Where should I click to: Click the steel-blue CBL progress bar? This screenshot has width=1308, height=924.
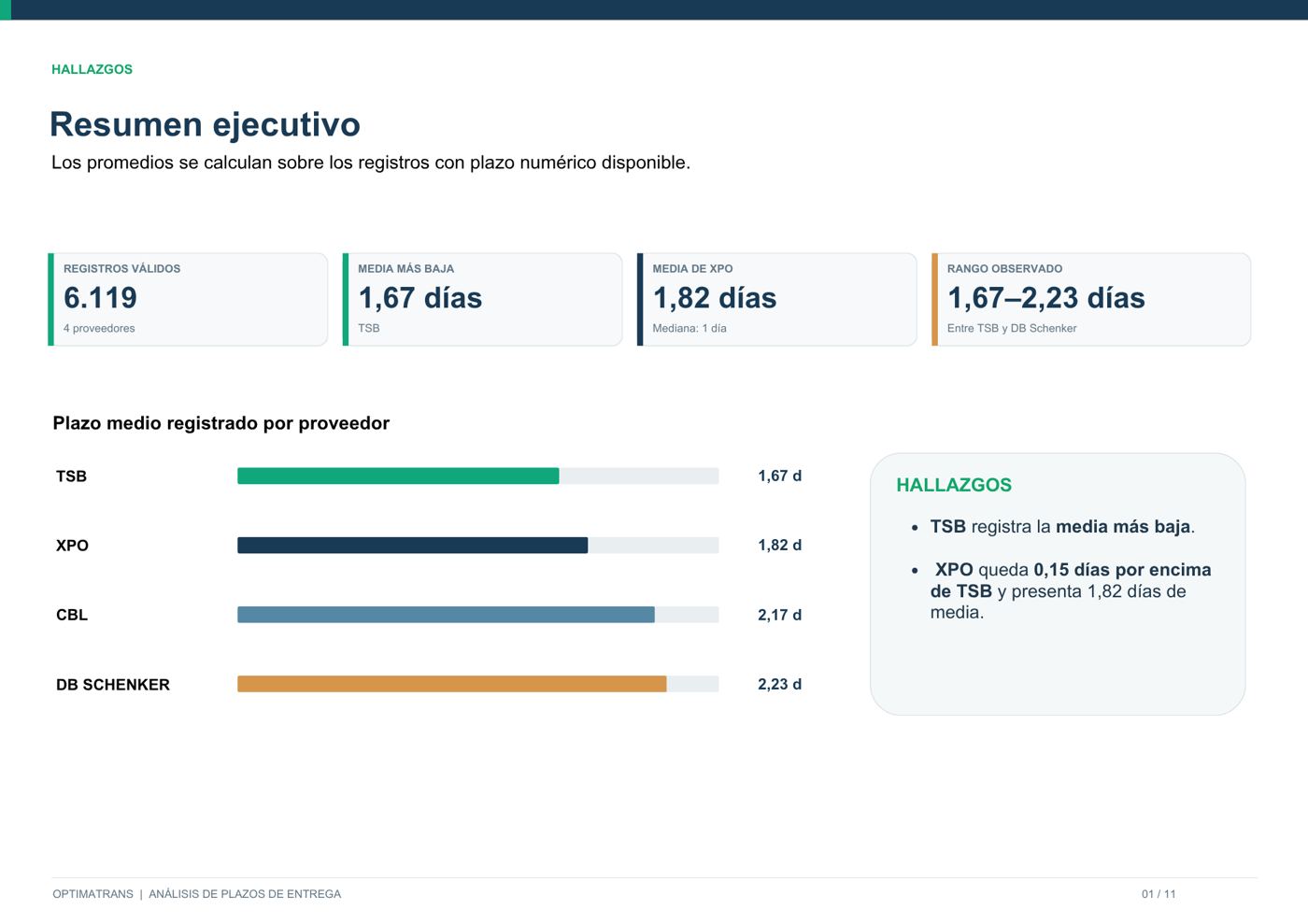[446, 615]
